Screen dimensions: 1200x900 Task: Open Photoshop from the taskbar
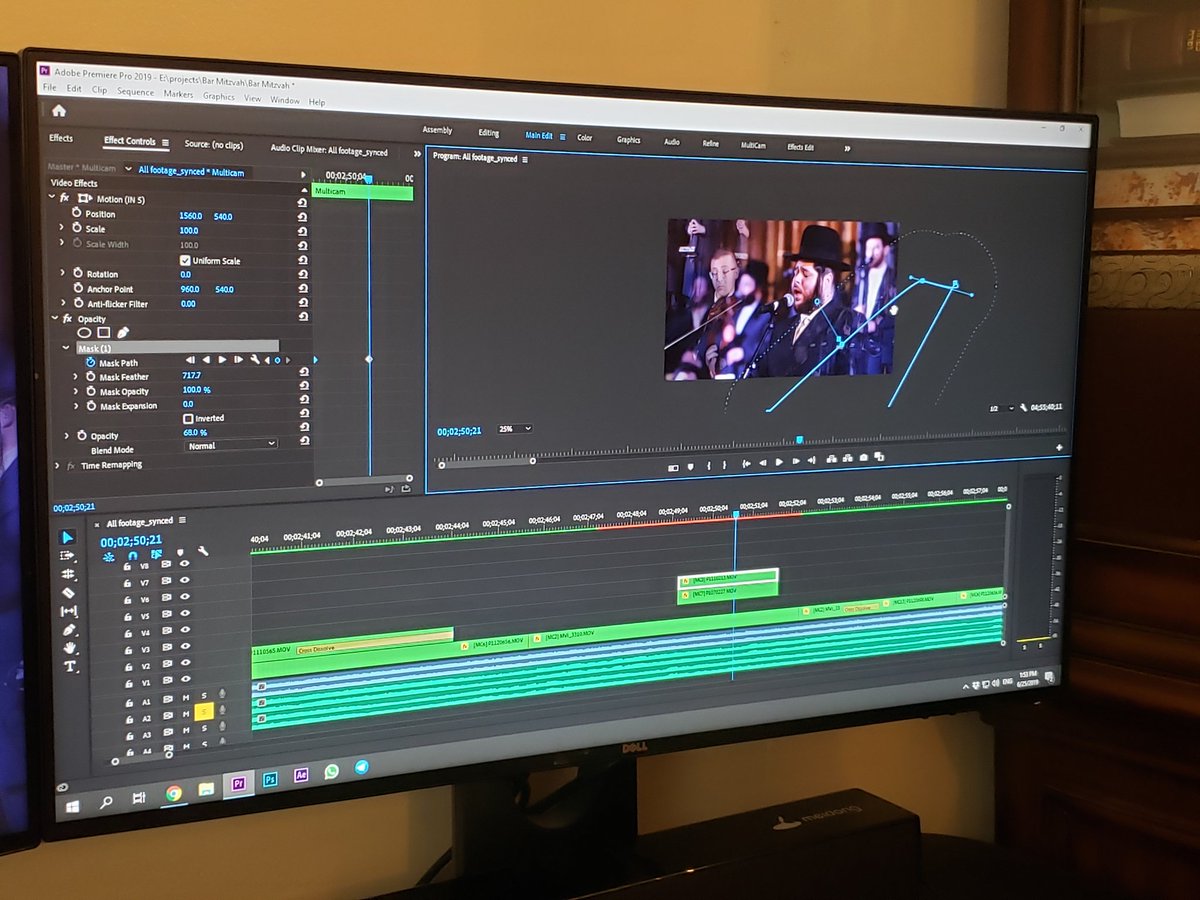point(269,779)
